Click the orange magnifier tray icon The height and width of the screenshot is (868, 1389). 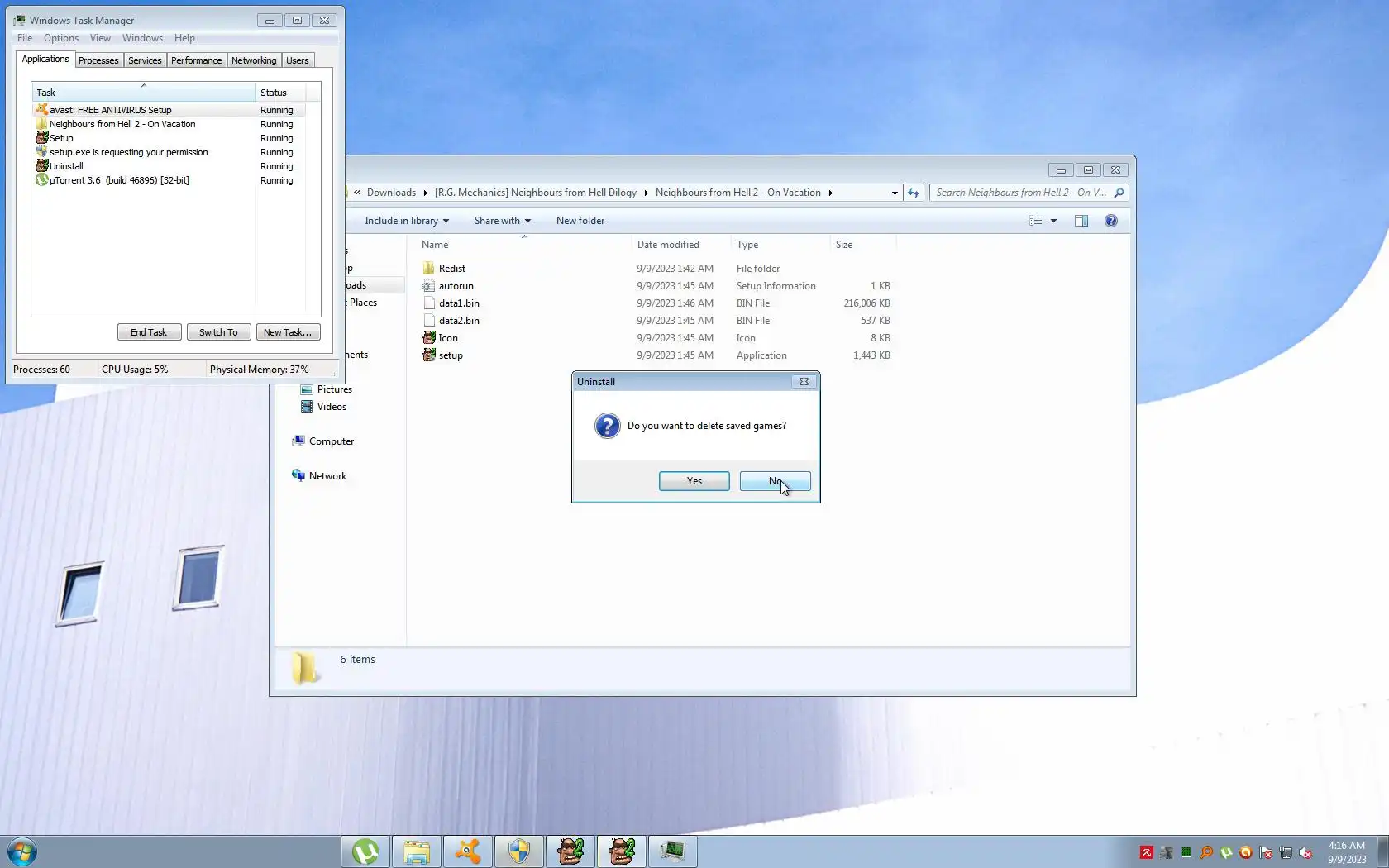[1206, 852]
